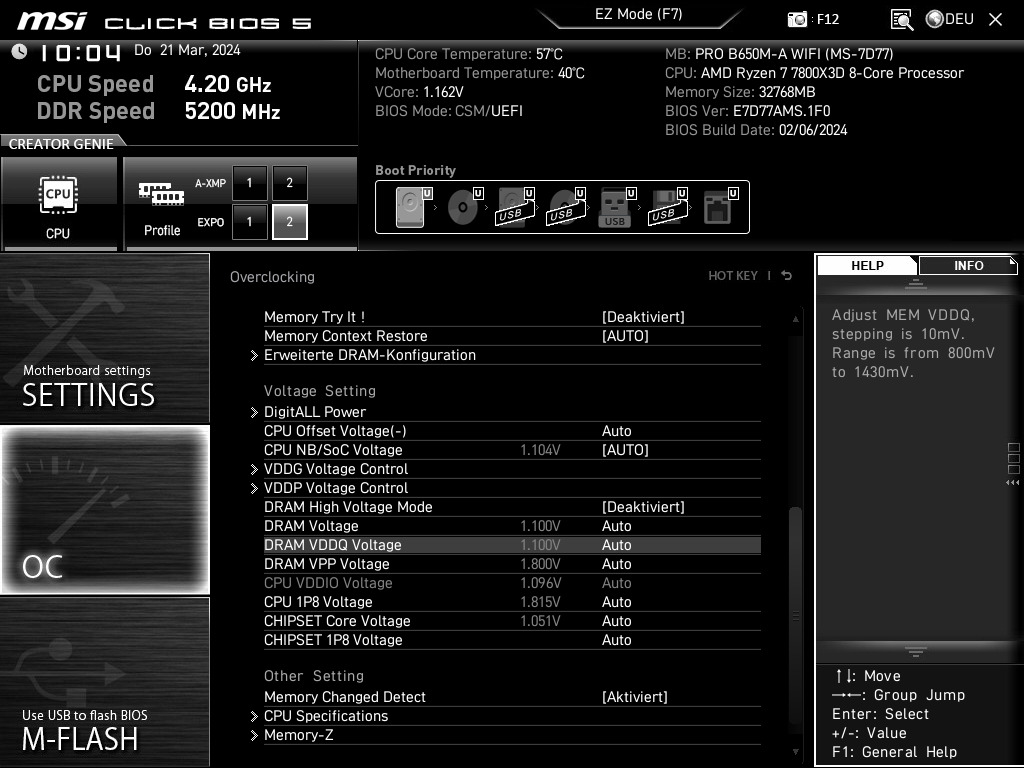The image size is (1024, 768).
Task: Toggle EXPO profile 2
Action: (x=289, y=222)
